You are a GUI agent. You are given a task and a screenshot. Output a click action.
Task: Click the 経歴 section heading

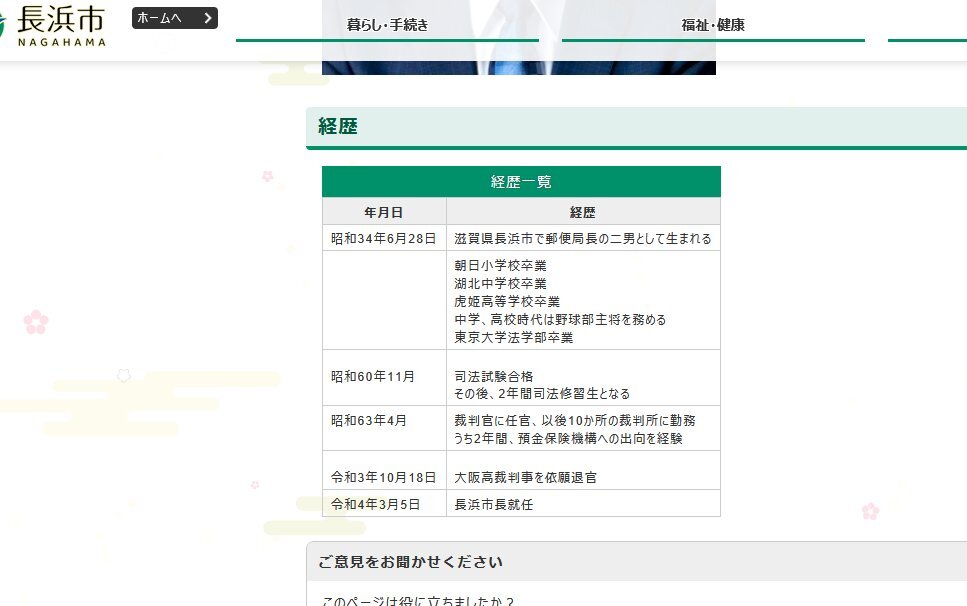click(x=338, y=127)
